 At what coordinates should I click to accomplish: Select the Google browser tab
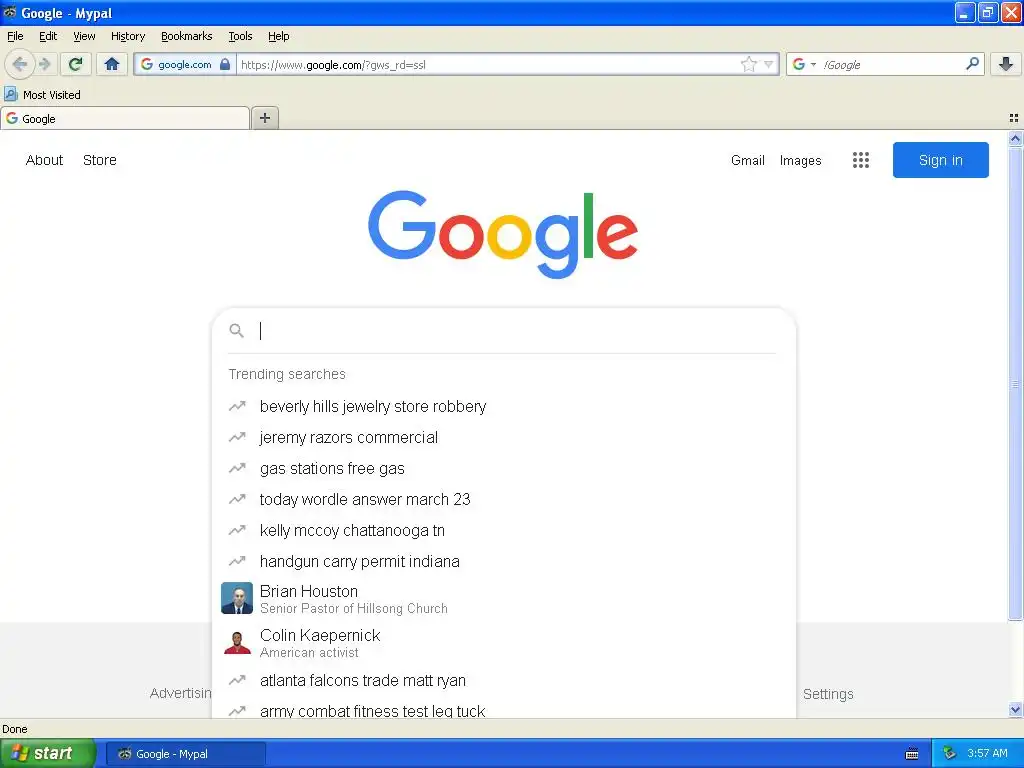(x=125, y=118)
